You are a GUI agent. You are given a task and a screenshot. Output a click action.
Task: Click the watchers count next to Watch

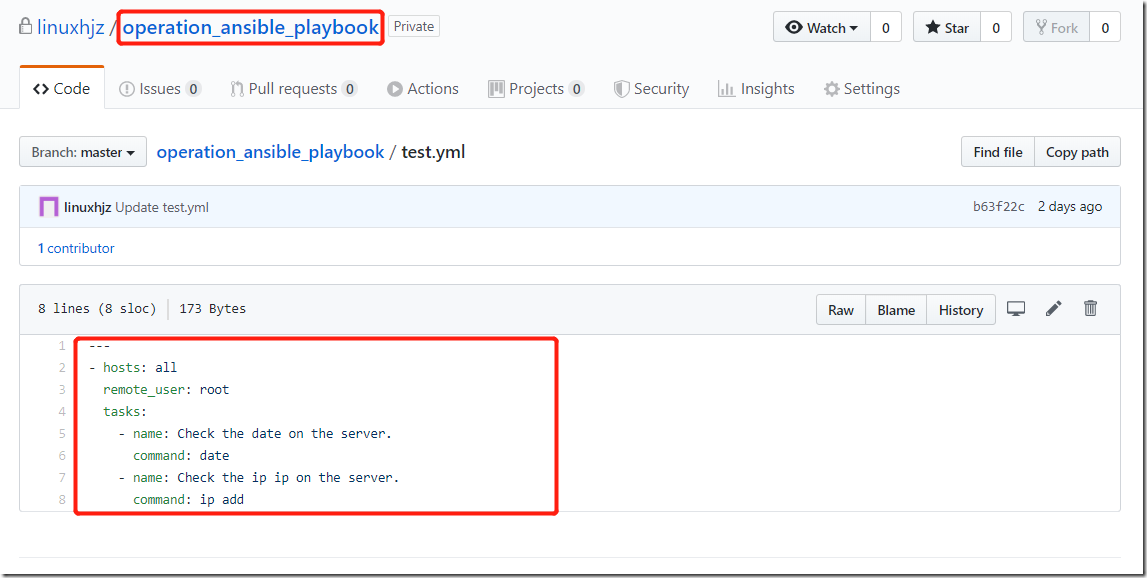(885, 28)
